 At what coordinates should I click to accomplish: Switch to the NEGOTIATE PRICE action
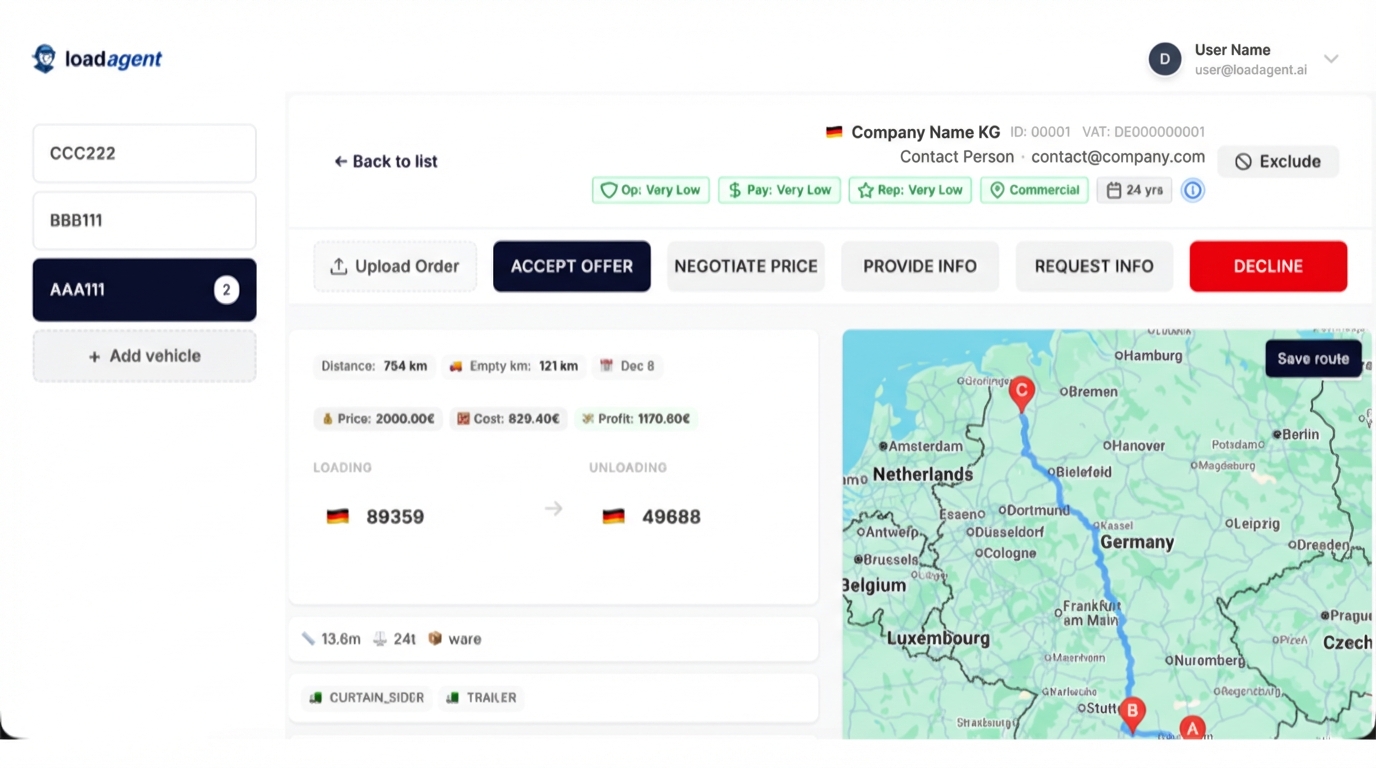point(745,266)
